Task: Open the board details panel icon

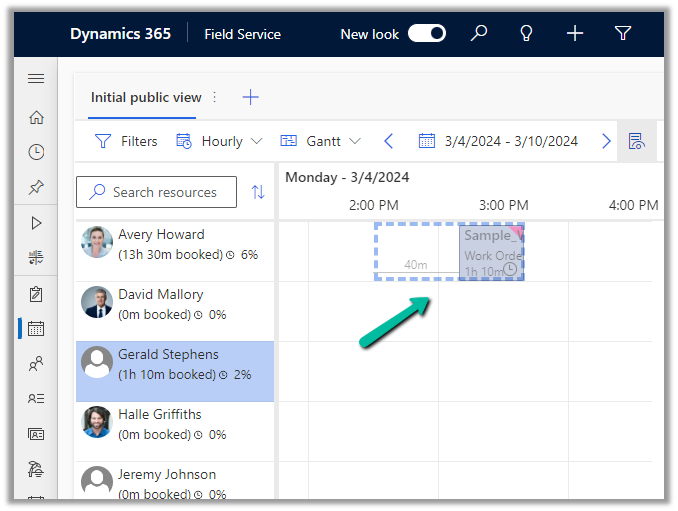Action: tap(636, 141)
